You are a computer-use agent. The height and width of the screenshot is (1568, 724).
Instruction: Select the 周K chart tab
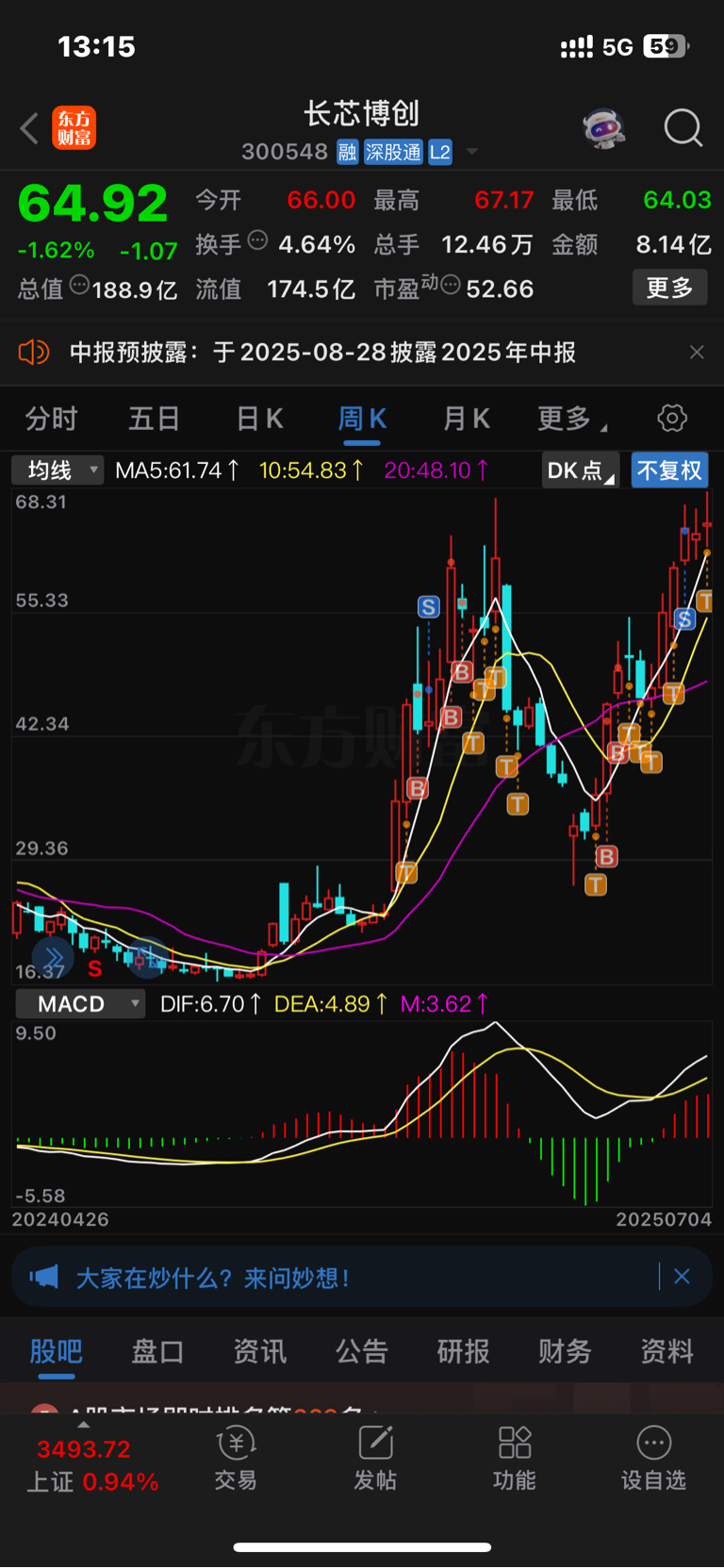tap(362, 419)
